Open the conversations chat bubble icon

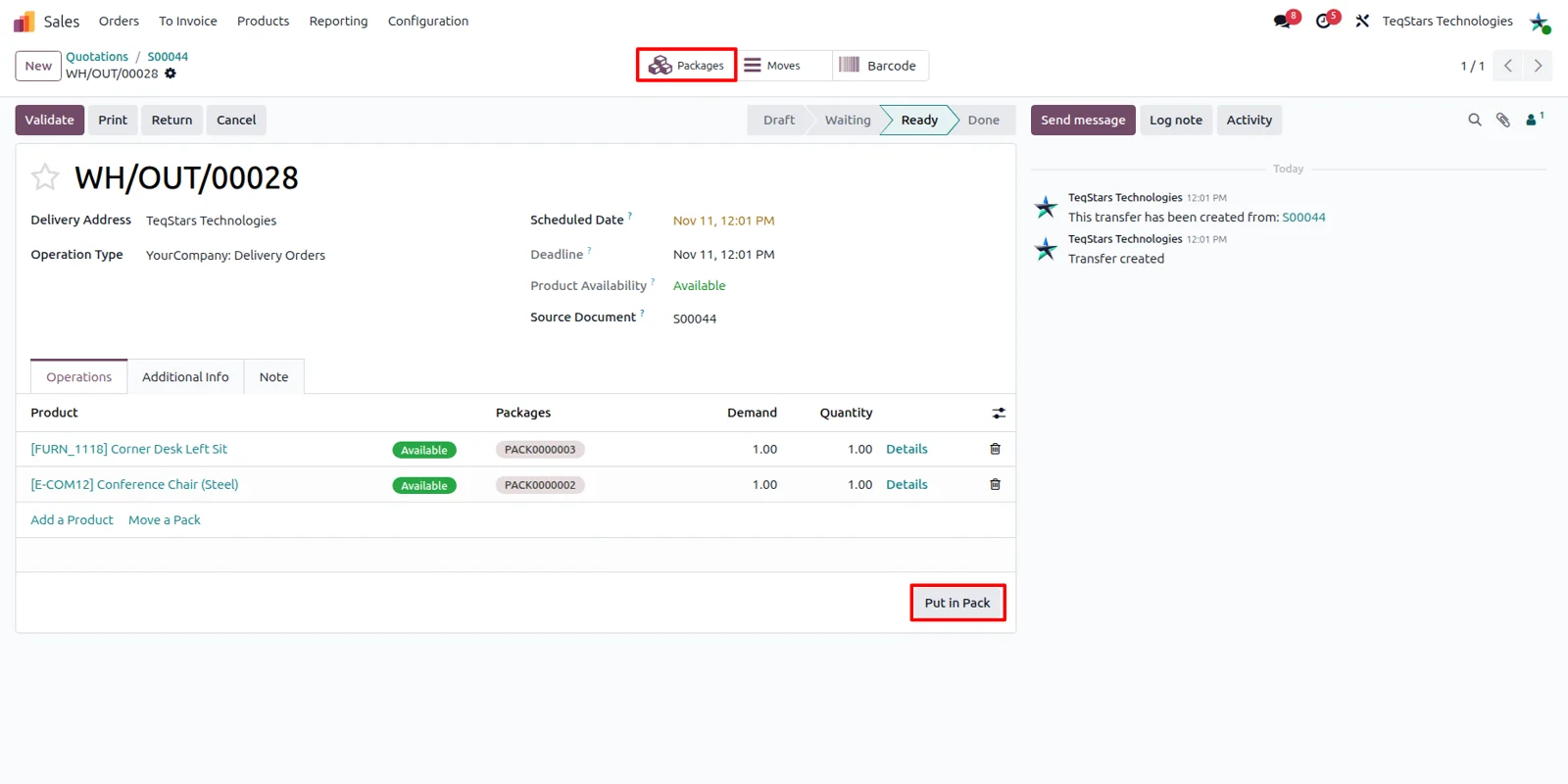[1282, 22]
